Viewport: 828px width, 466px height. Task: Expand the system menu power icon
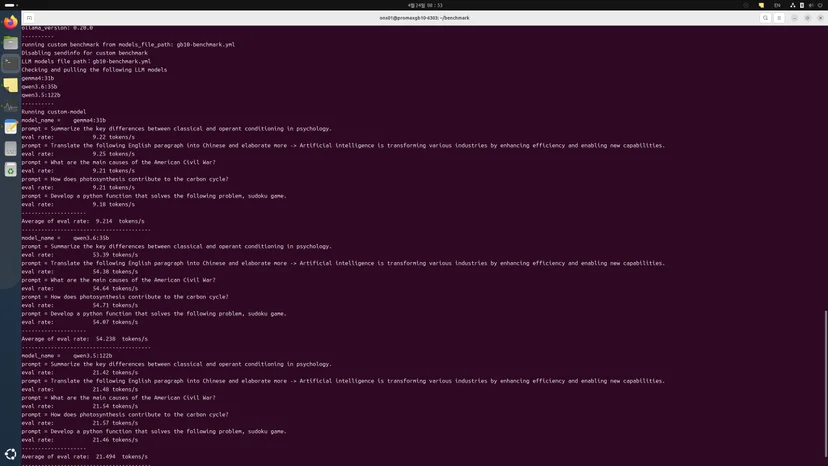click(x=820, y=5)
